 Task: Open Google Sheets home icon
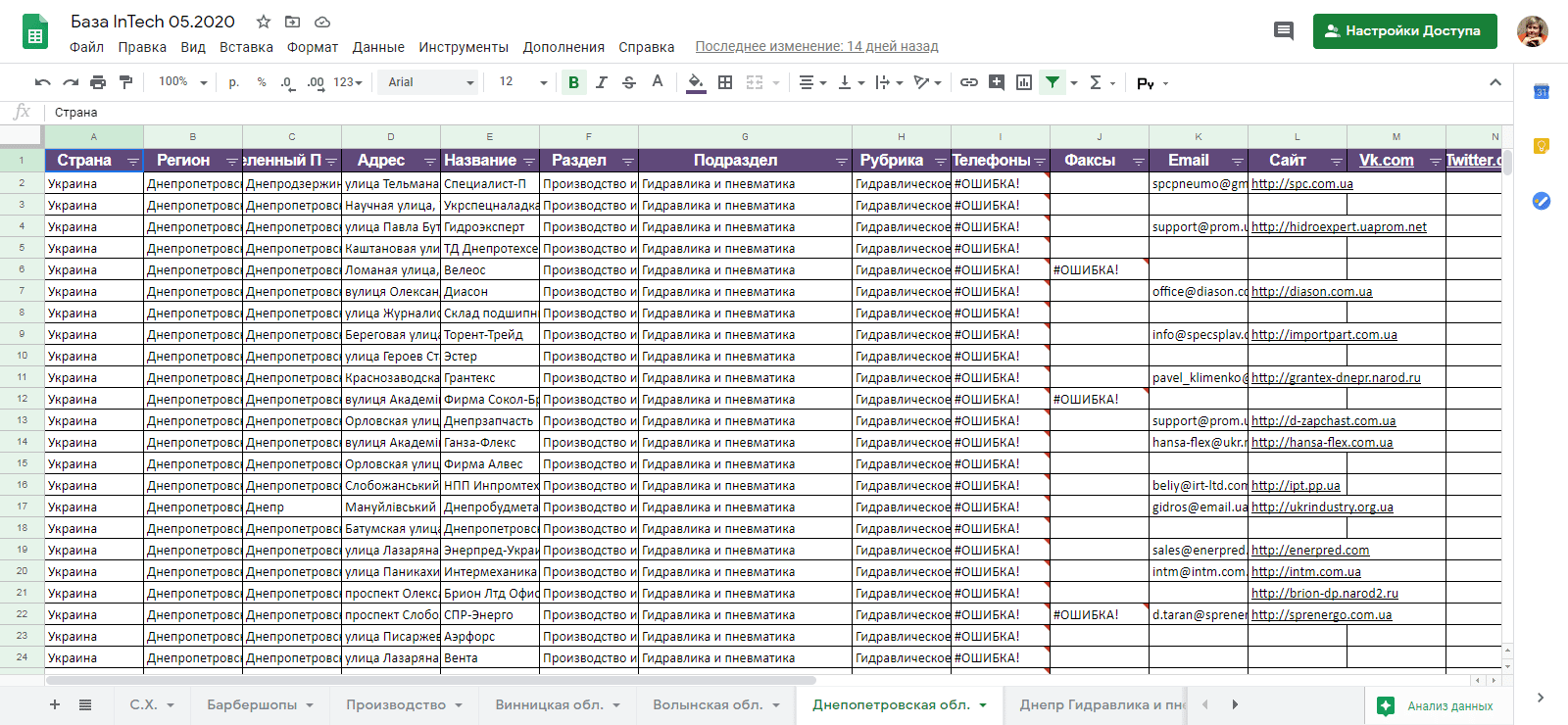(35, 31)
